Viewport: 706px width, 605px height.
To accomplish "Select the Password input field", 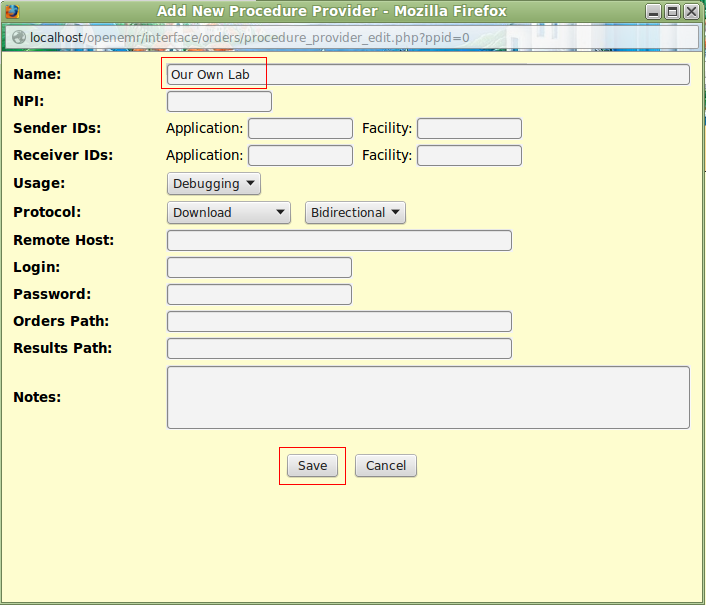I will click(259, 295).
